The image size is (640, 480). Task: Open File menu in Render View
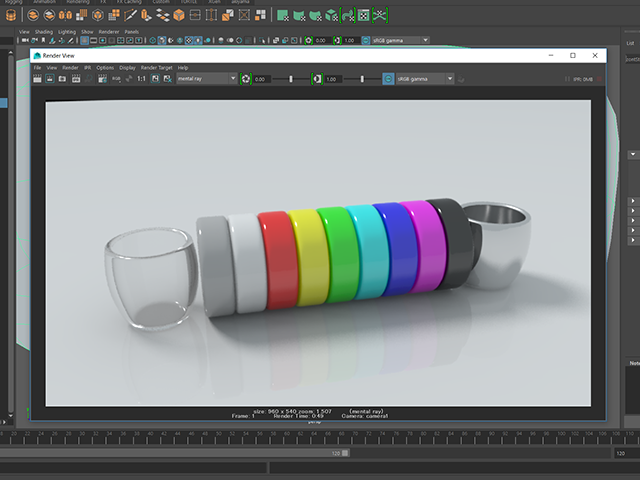pyautogui.click(x=37, y=68)
